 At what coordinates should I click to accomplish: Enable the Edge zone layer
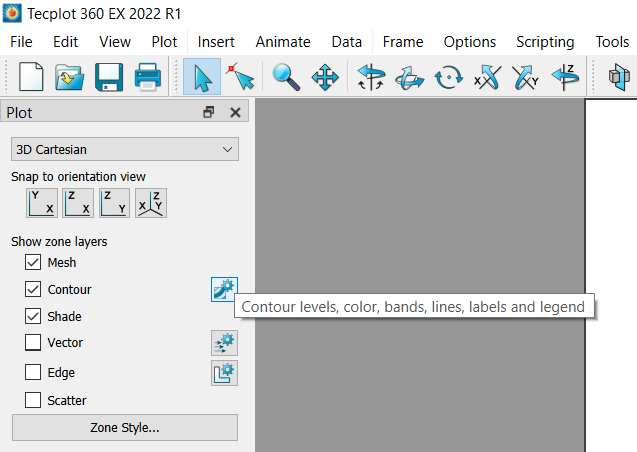33,372
